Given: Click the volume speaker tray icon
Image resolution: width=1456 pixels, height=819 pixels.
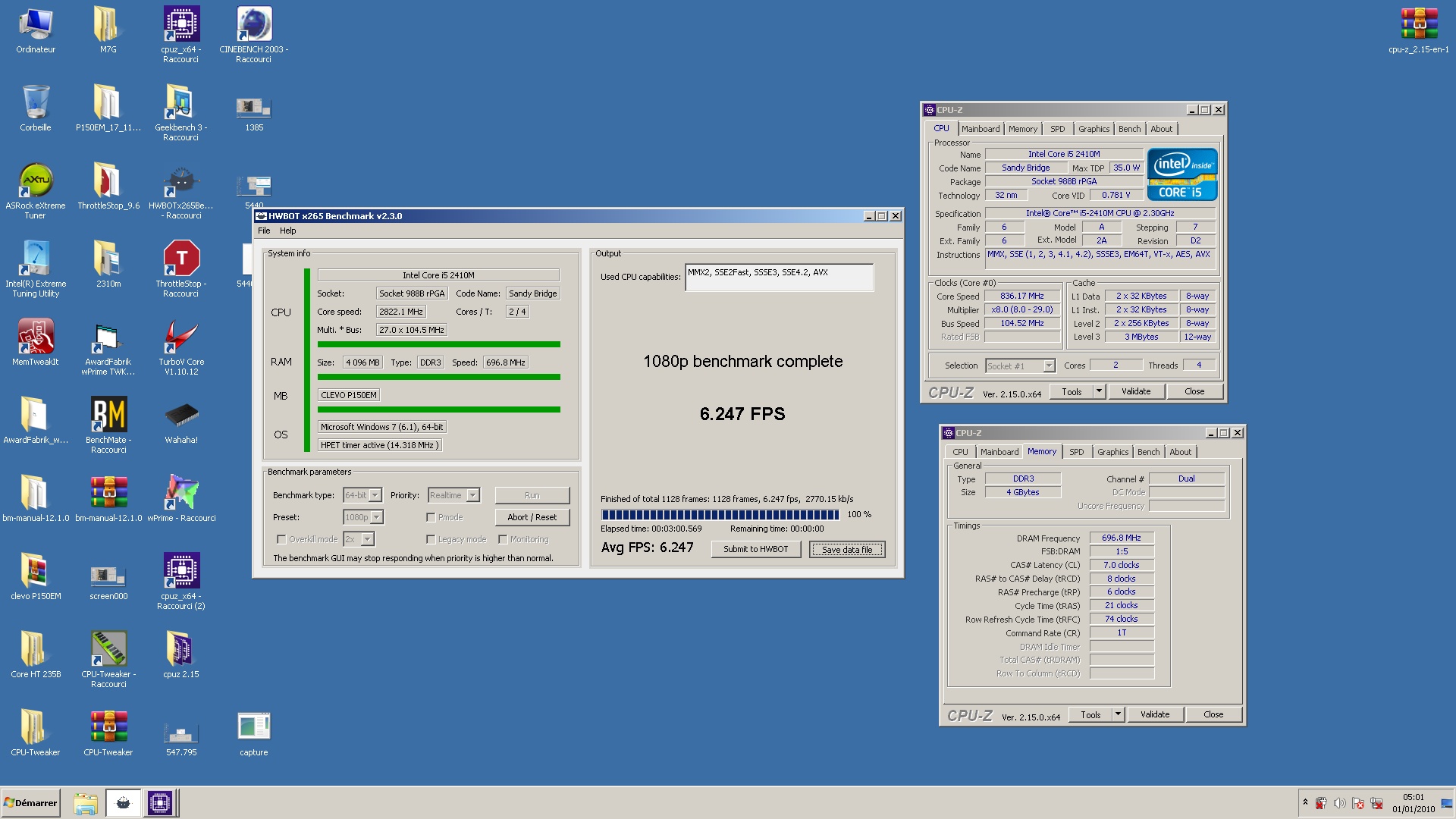Looking at the screenshot, I should click(x=1339, y=803).
